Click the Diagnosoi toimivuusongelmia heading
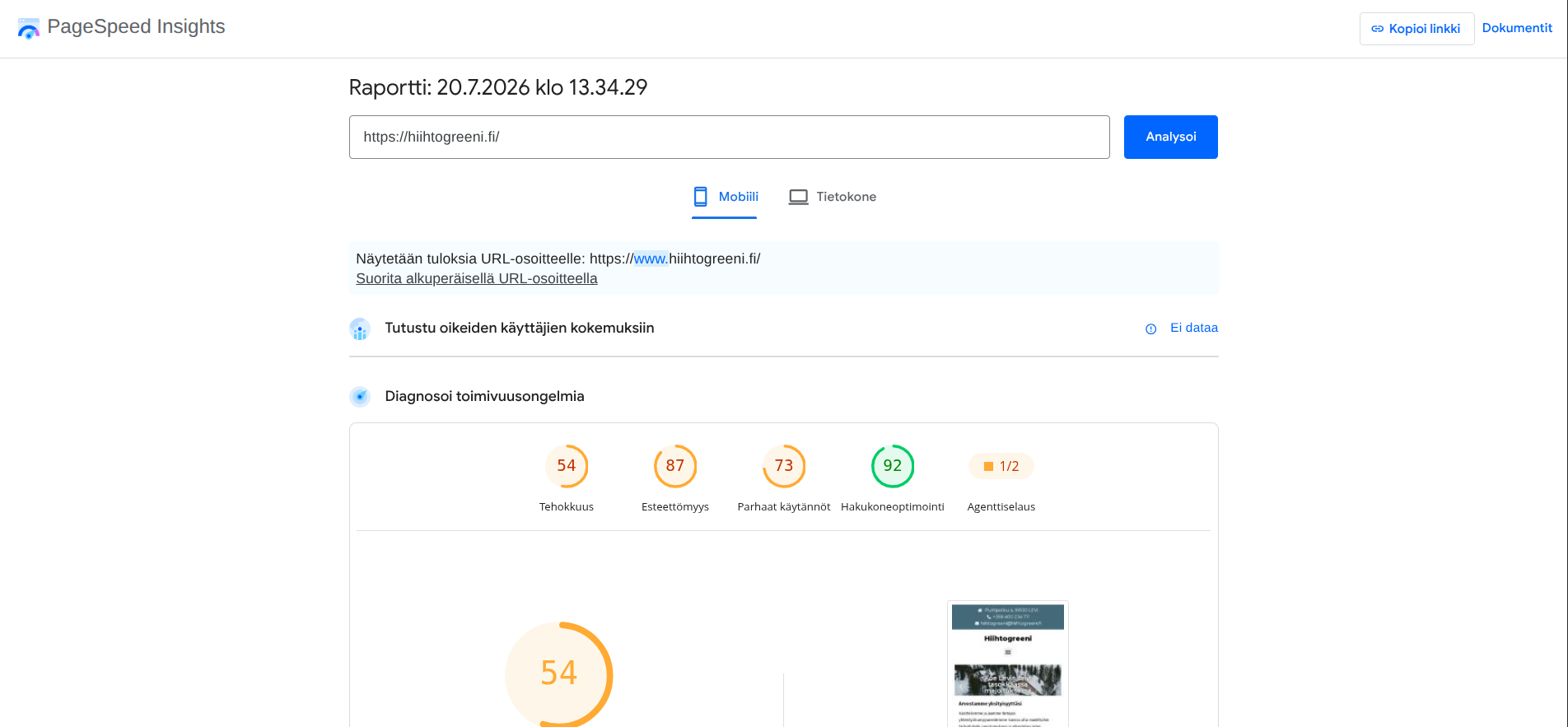 tap(484, 396)
